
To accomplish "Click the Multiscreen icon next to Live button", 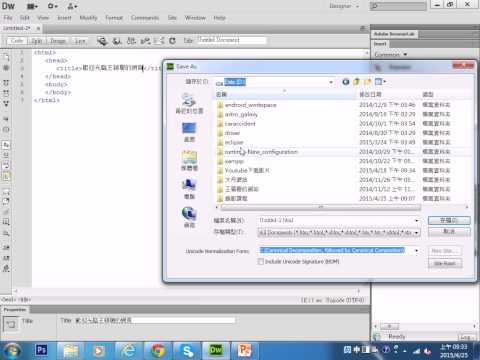I will click(x=102, y=41).
